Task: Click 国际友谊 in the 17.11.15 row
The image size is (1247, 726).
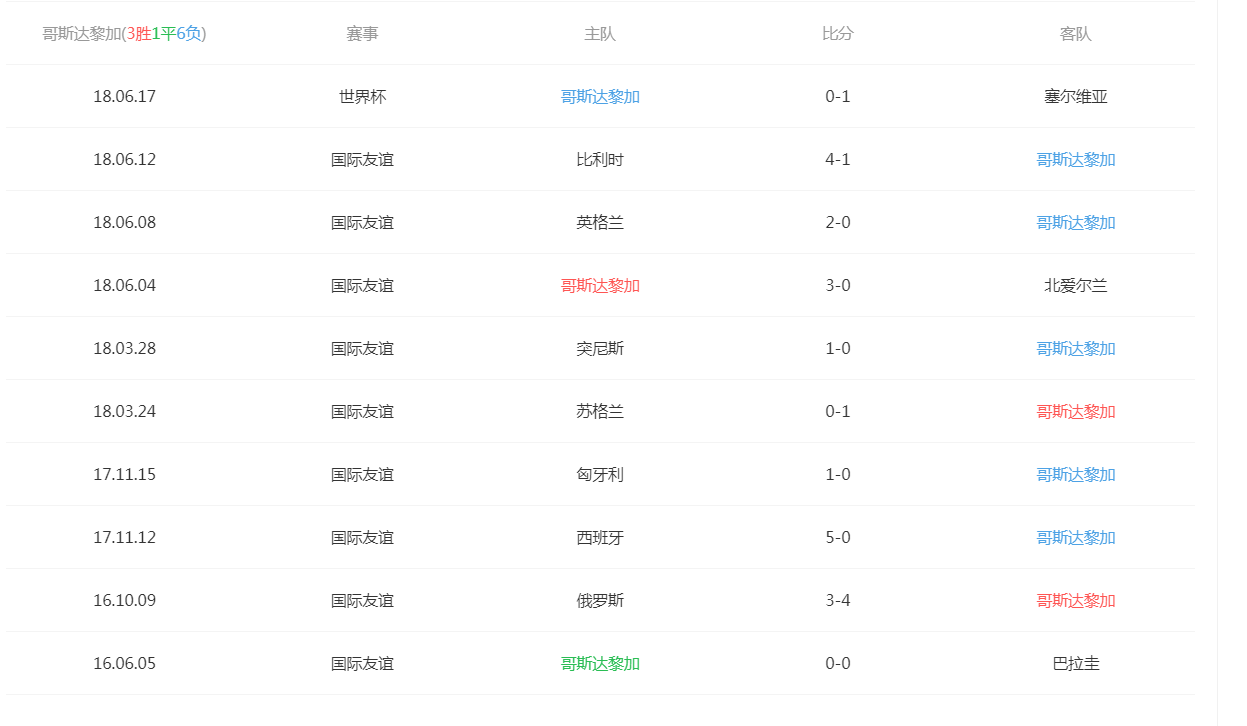Action: point(362,475)
